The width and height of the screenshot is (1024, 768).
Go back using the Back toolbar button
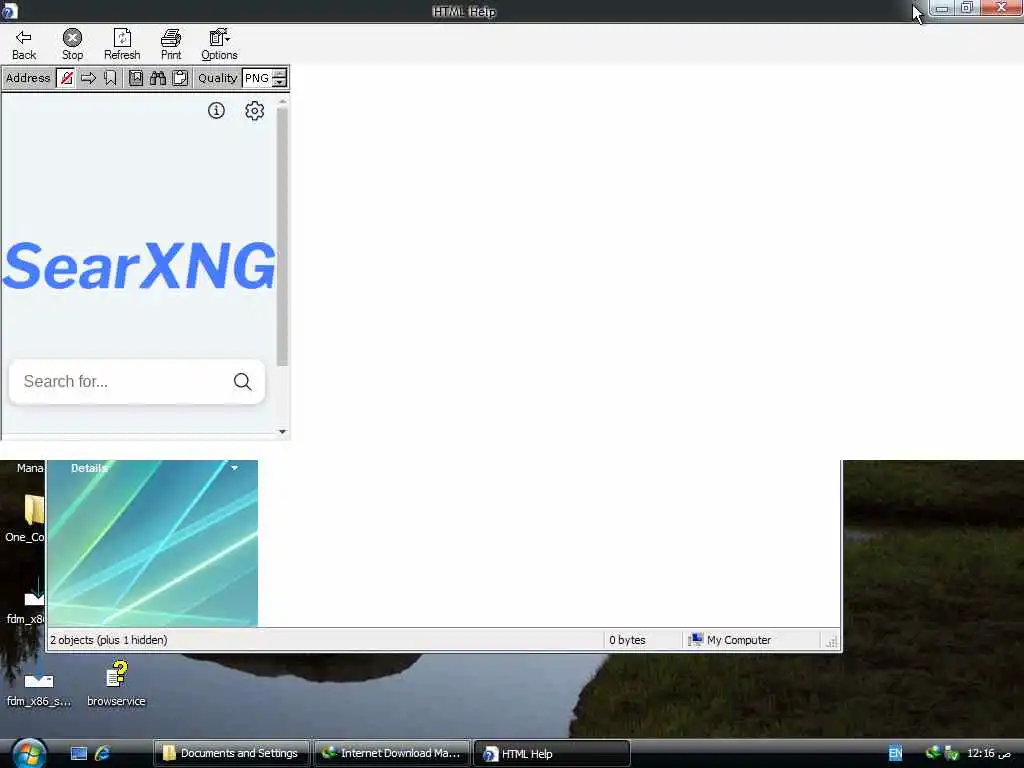coord(24,44)
